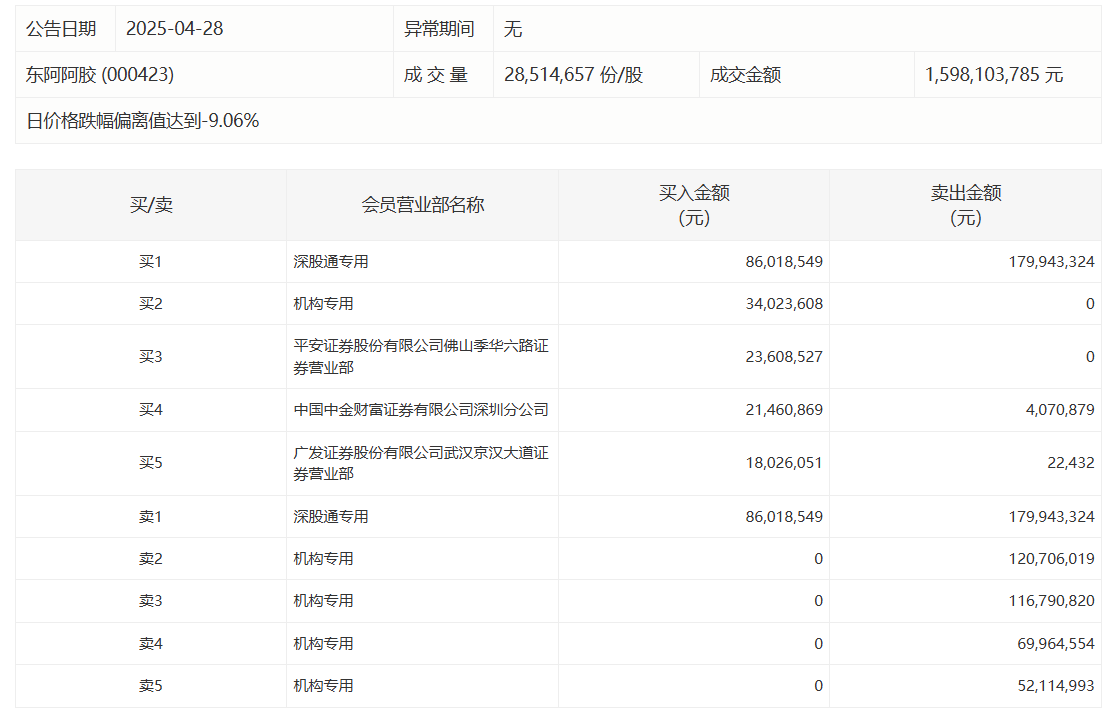The width and height of the screenshot is (1116, 716).
Task: Select the 买4 row label
Action: pyautogui.click(x=151, y=410)
